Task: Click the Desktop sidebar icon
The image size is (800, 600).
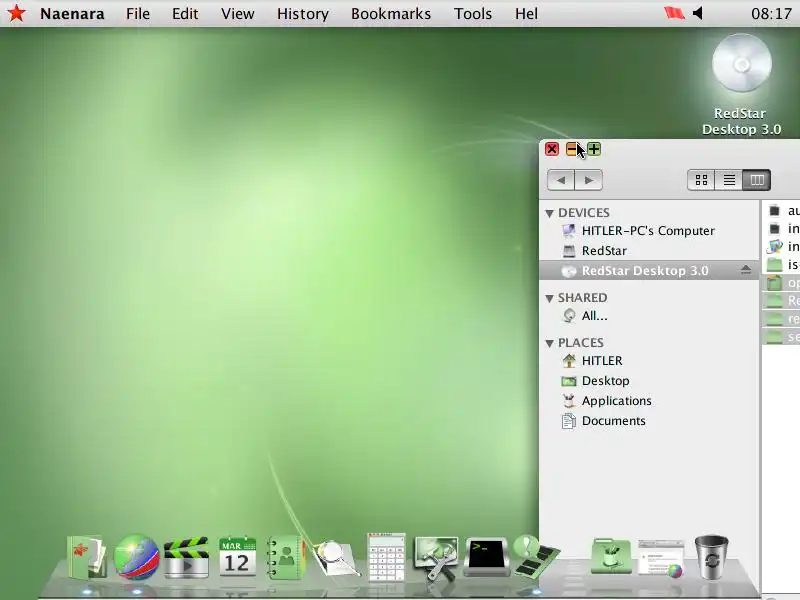Action: coord(568,381)
